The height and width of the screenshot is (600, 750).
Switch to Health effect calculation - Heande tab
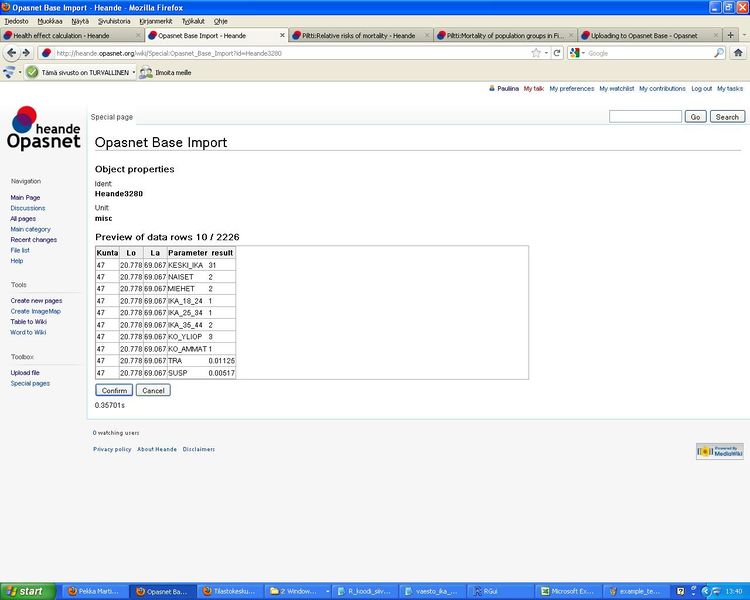click(72, 35)
